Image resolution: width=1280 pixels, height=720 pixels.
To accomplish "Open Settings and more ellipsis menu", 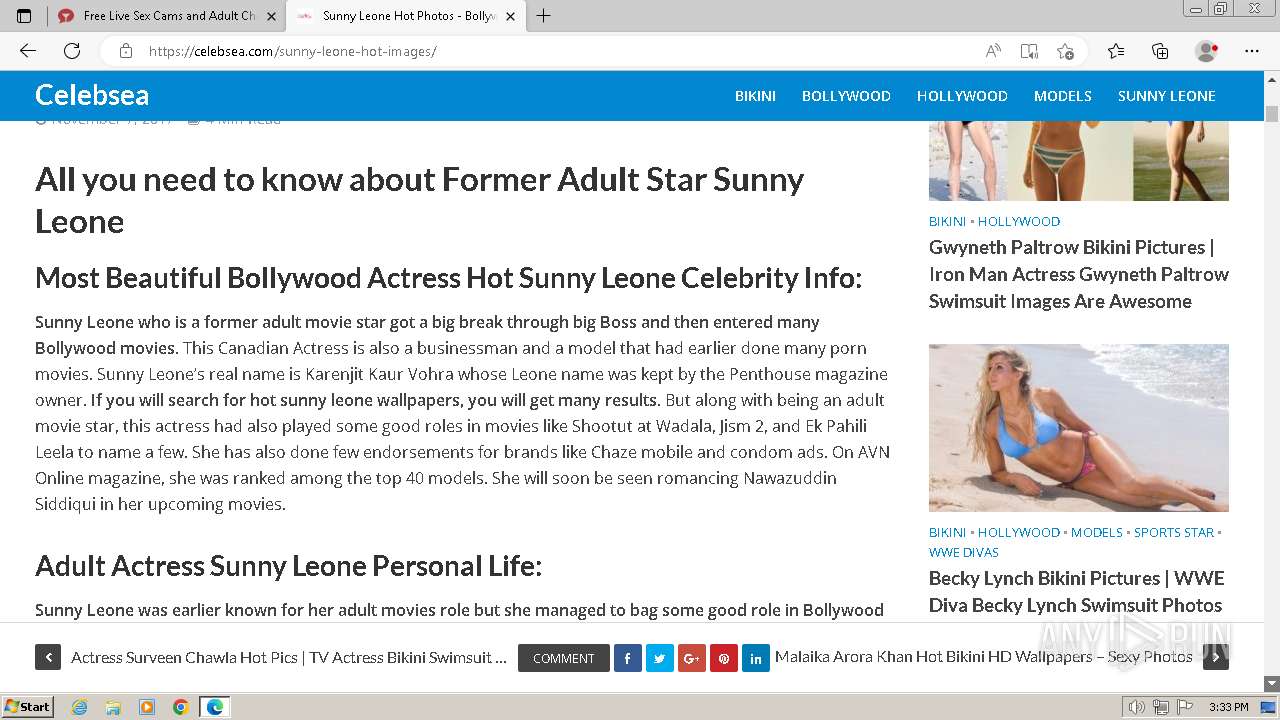I will point(1252,51).
